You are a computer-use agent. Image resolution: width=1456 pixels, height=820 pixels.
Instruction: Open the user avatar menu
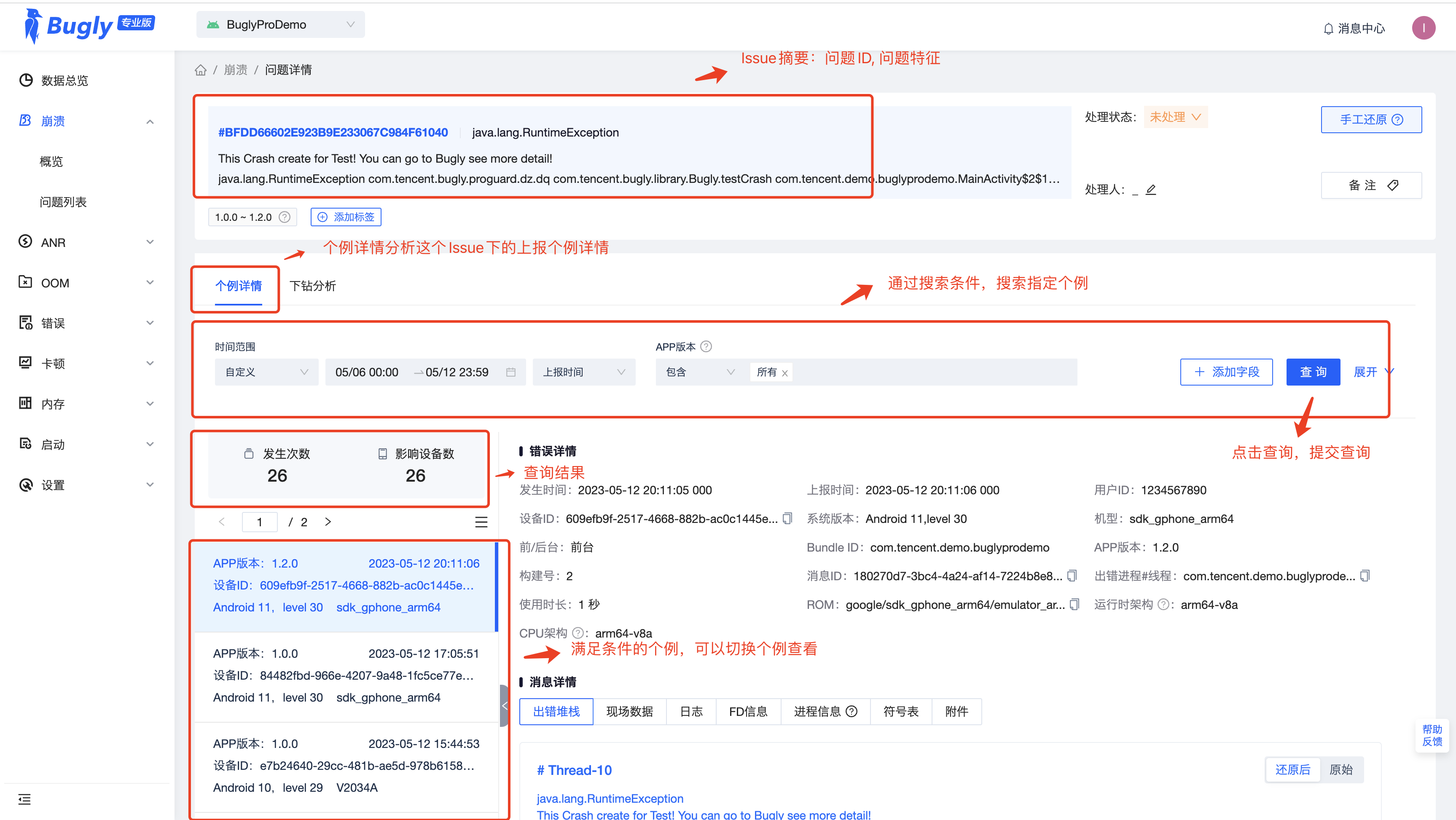point(1423,28)
